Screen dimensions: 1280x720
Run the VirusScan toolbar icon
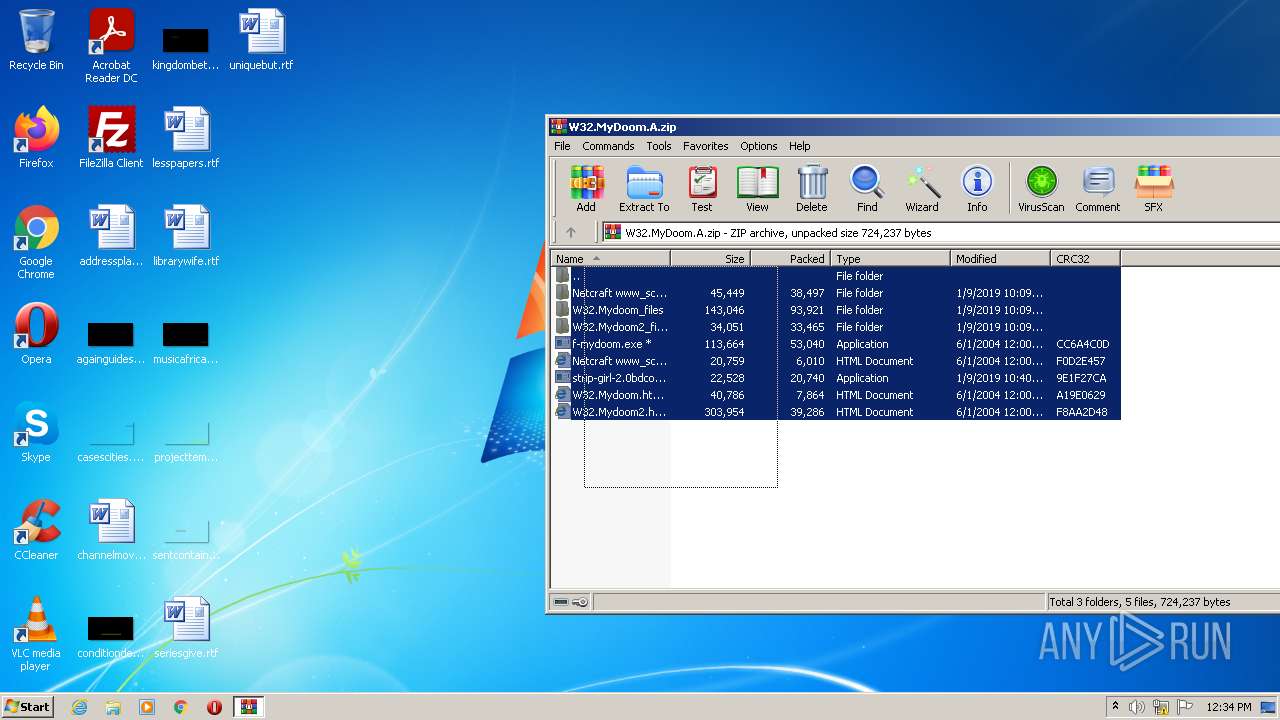1041,189
